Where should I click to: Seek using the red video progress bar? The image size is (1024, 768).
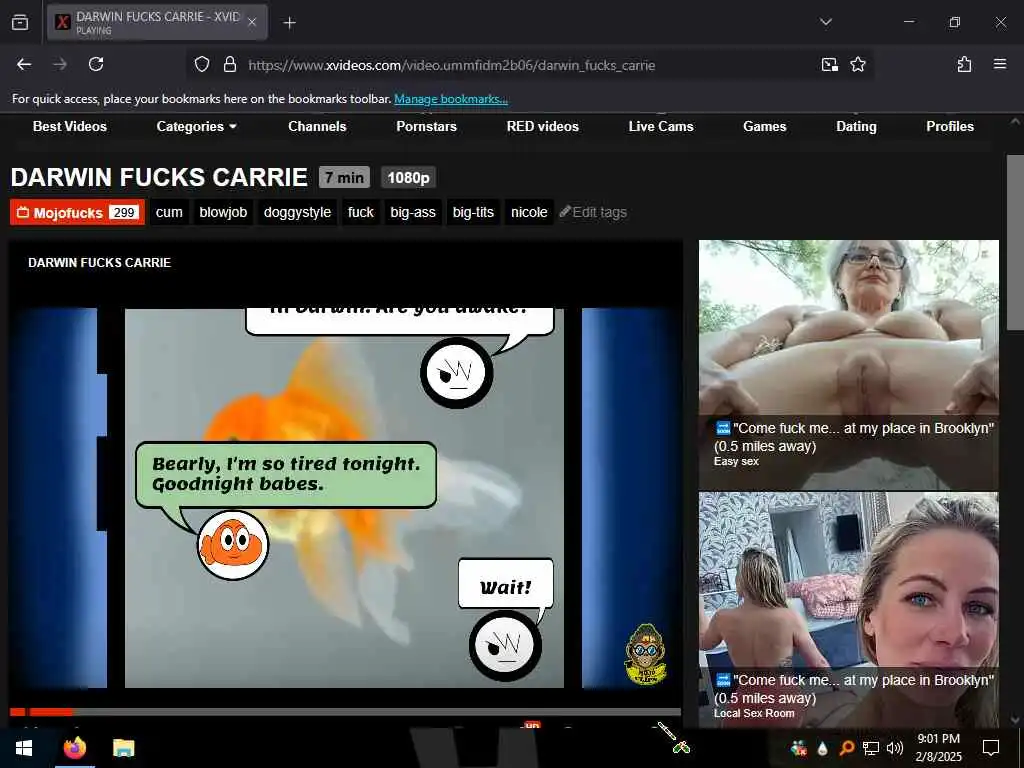(345, 712)
